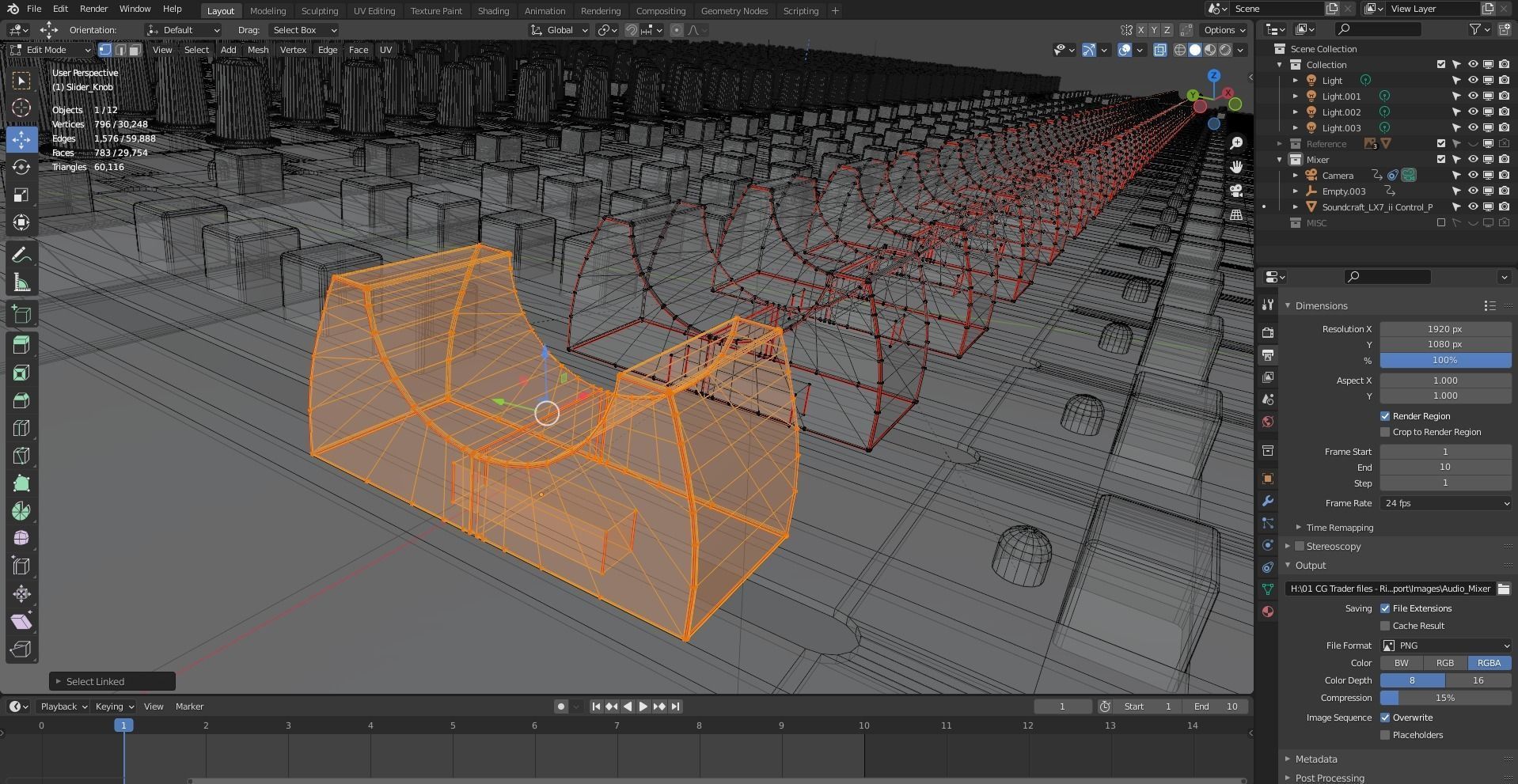The height and width of the screenshot is (784, 1518).
Task: Toggle X-ray display in viewport header
Action: click(x=1160, y=50)
